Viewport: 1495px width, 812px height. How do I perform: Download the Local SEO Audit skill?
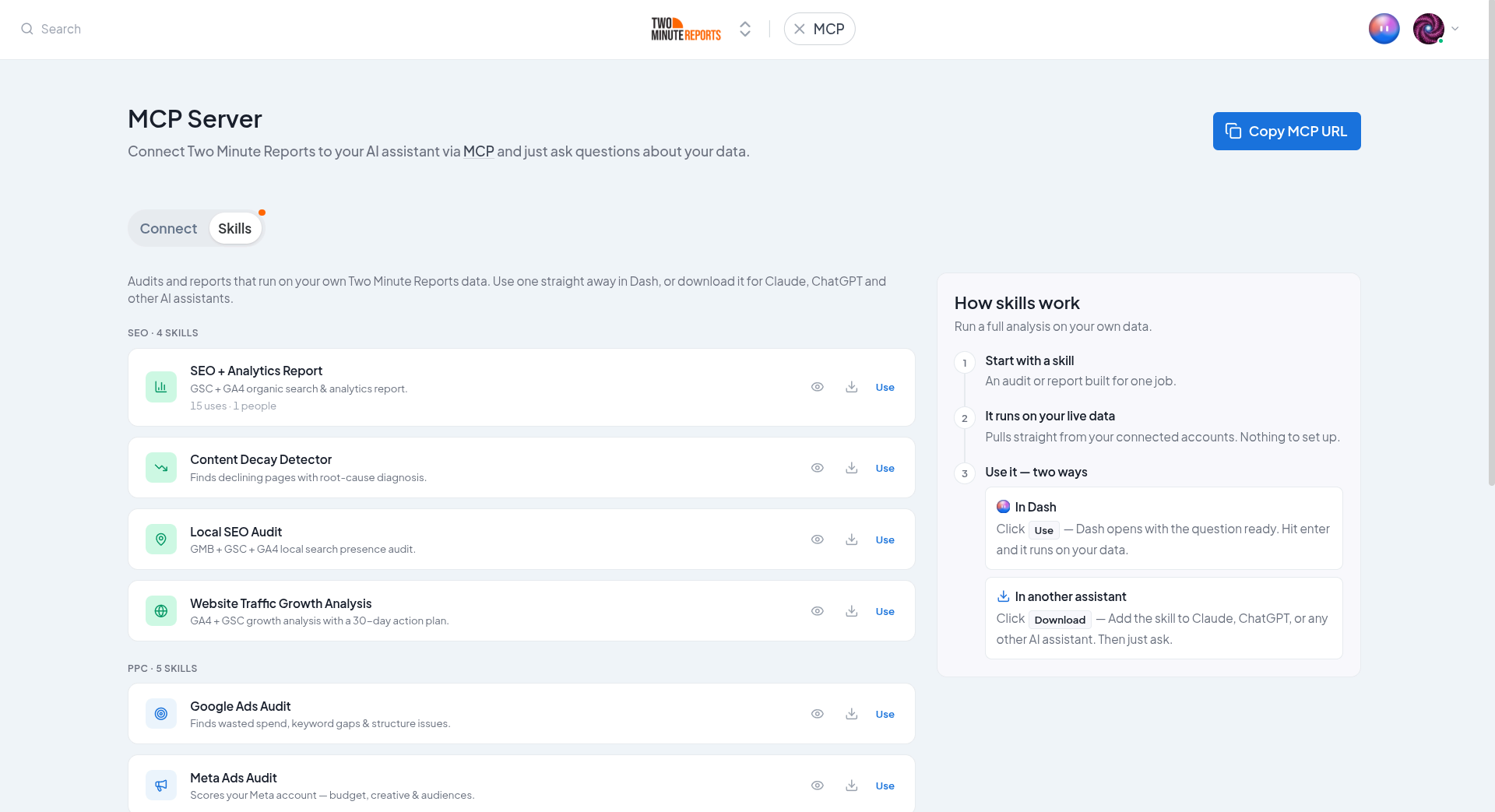(852, 540)
